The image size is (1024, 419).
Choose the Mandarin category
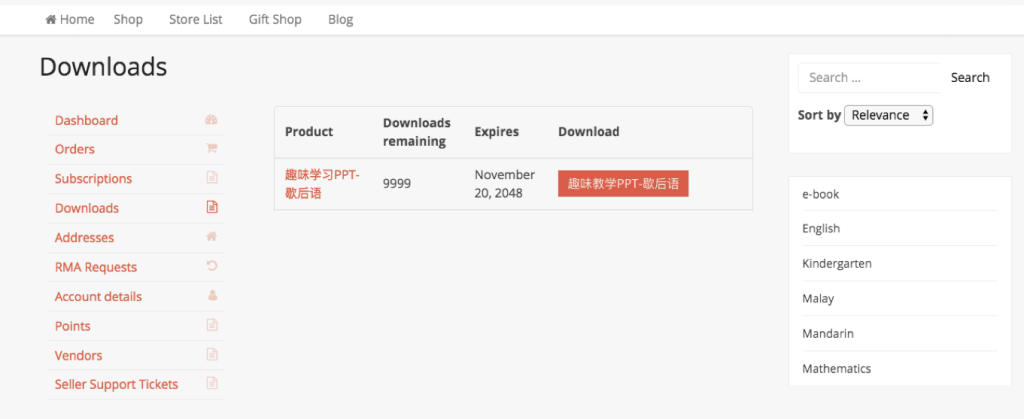pos(828,333)
